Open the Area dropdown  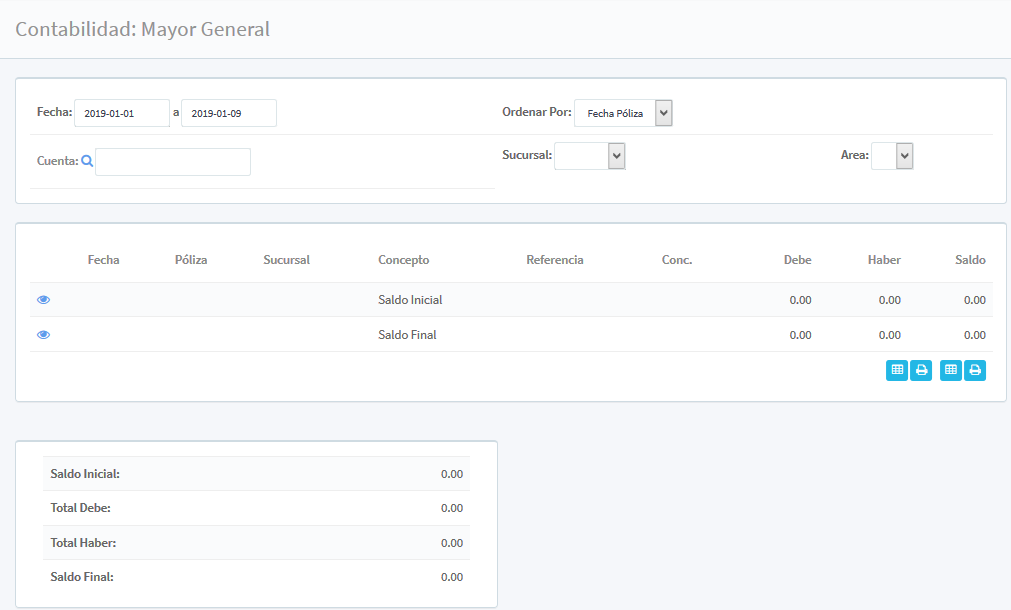[x=892, y=155]
